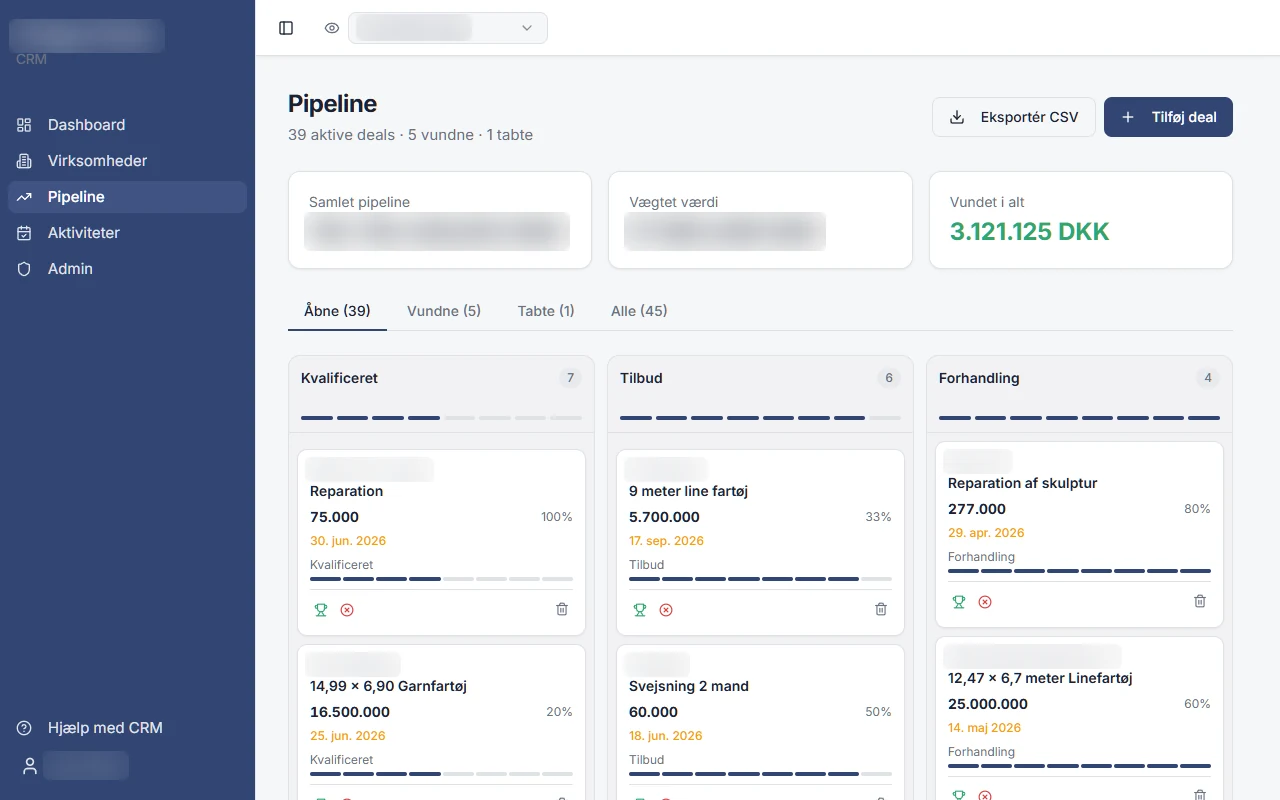Image resolution: width=1280 pixels, height=800 pixels.
Task: Mark Reparation af skulptur deal as won
Action: click(959, 602)
